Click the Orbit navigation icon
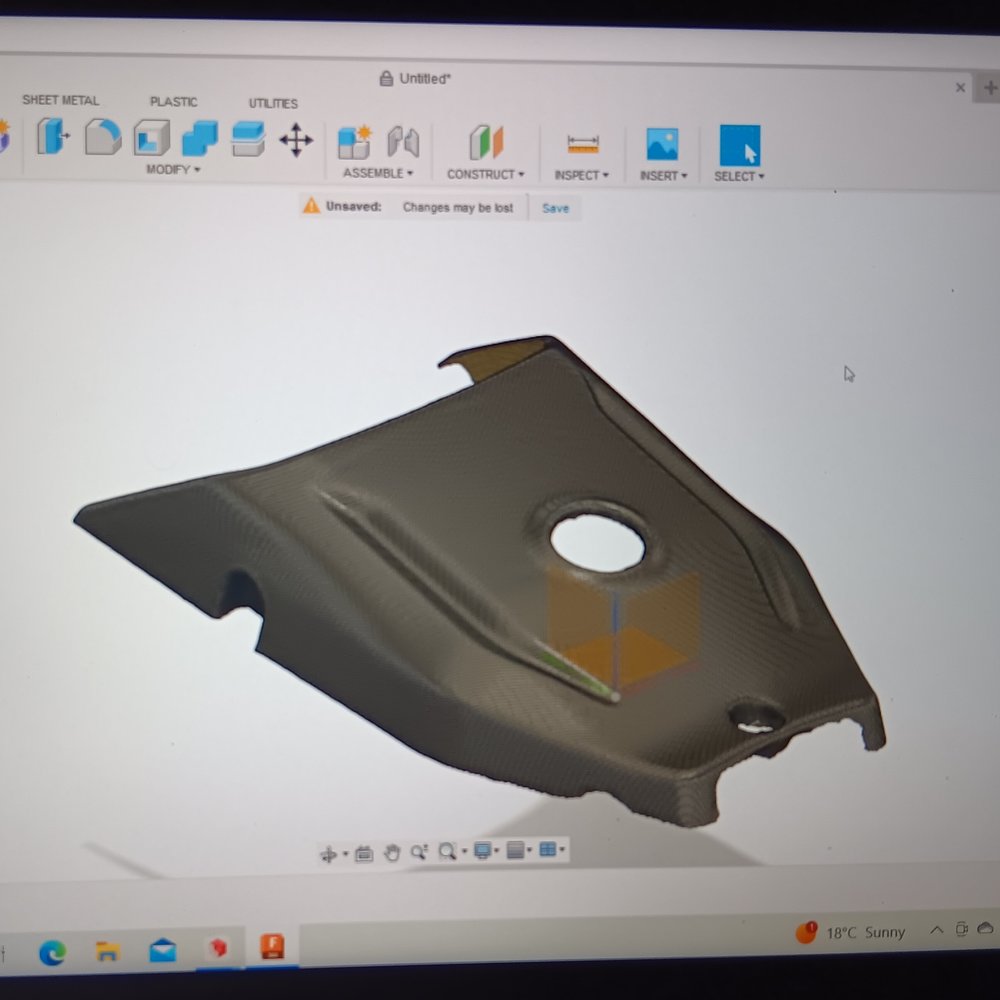The height and width of the screenshot is (1000, 1000). [328, 854]
